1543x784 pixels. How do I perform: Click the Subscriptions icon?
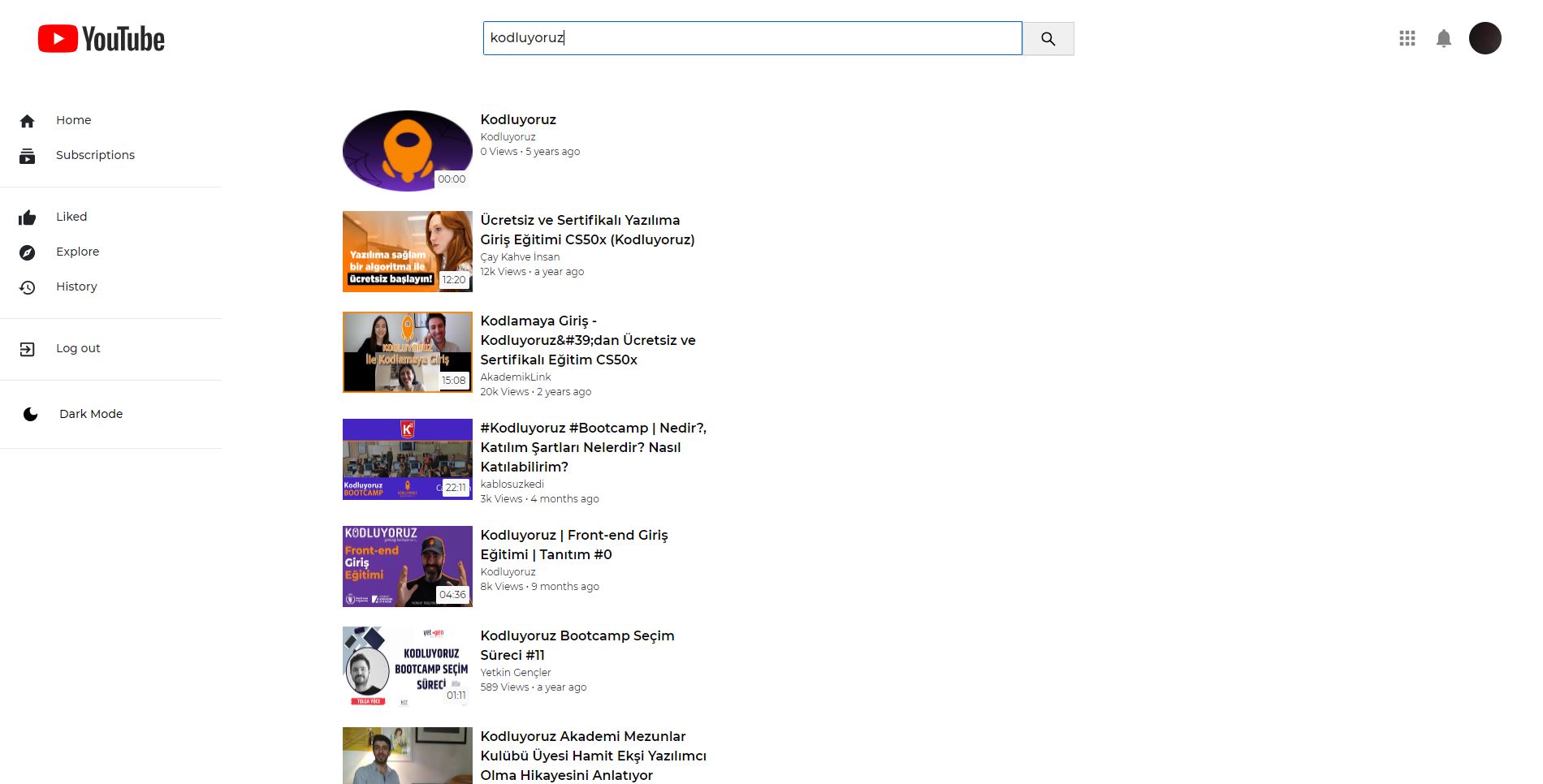tap(28, 155)
